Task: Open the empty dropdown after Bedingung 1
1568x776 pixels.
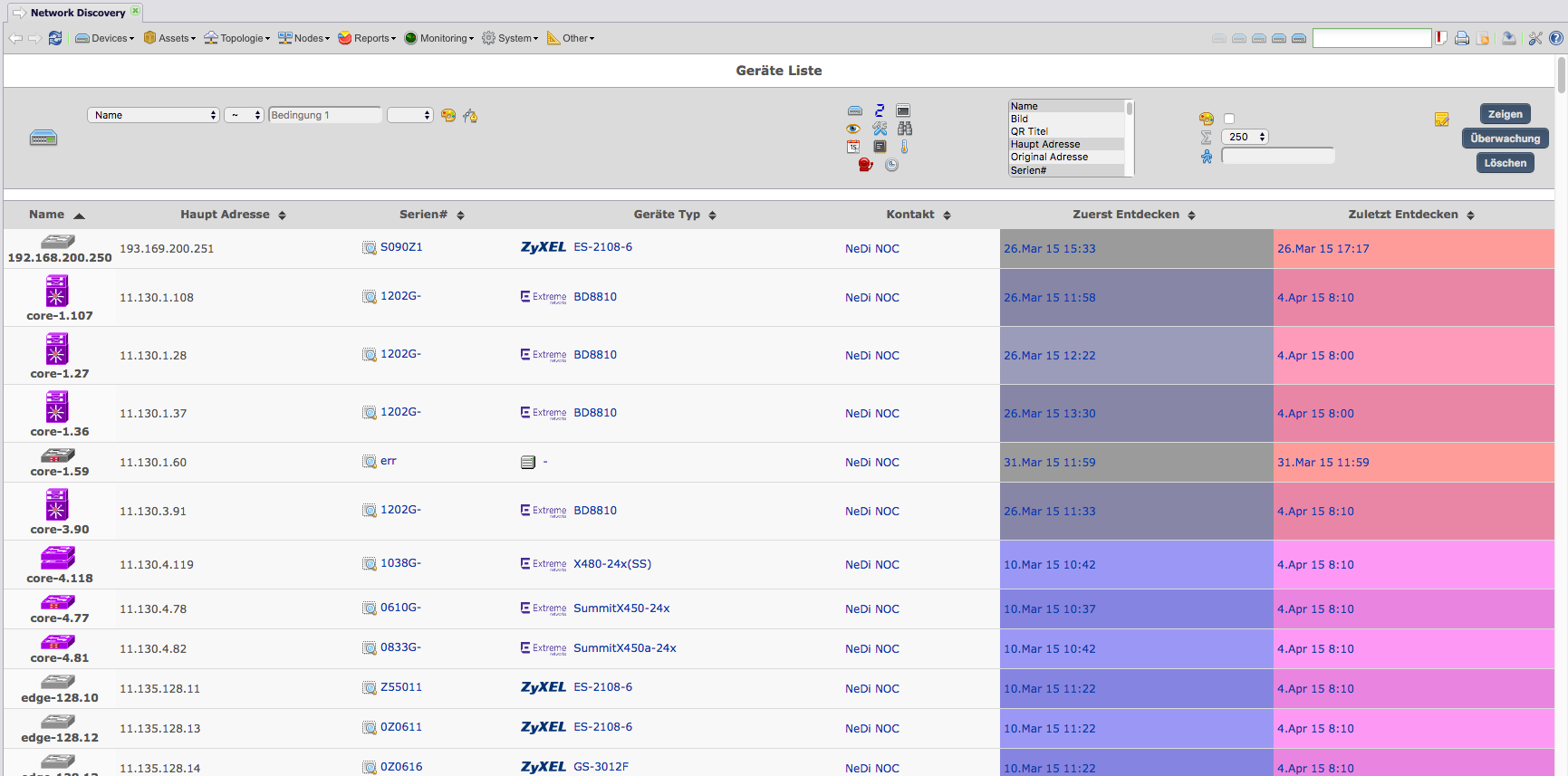Action: click(x=410, y=115)
